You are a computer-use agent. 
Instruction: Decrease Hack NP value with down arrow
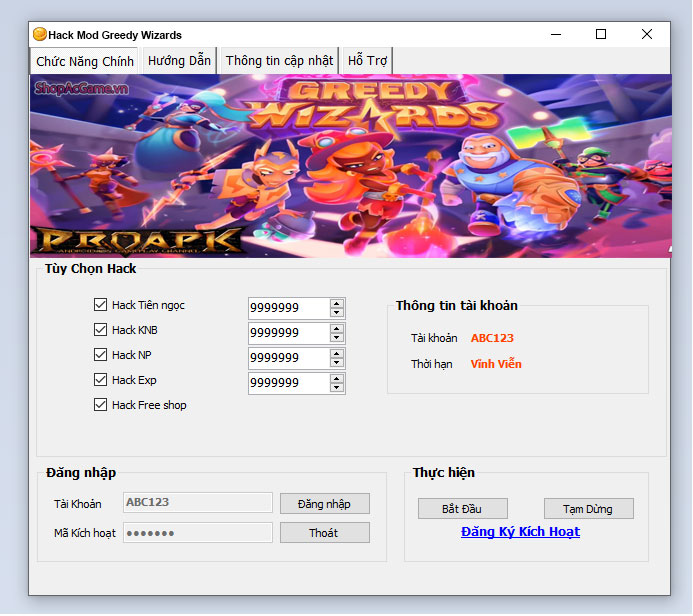click(337, 363)
